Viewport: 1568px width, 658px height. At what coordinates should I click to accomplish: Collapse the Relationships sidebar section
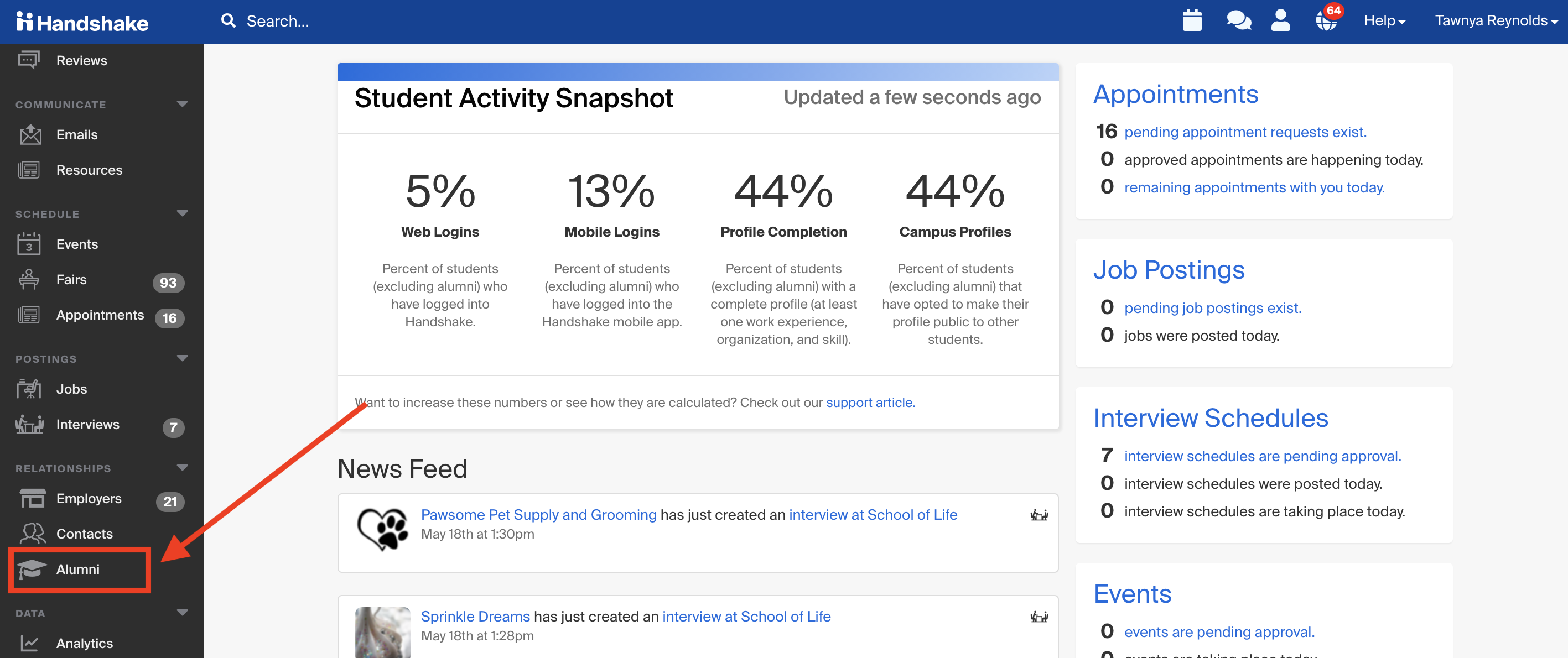(182, 468)
